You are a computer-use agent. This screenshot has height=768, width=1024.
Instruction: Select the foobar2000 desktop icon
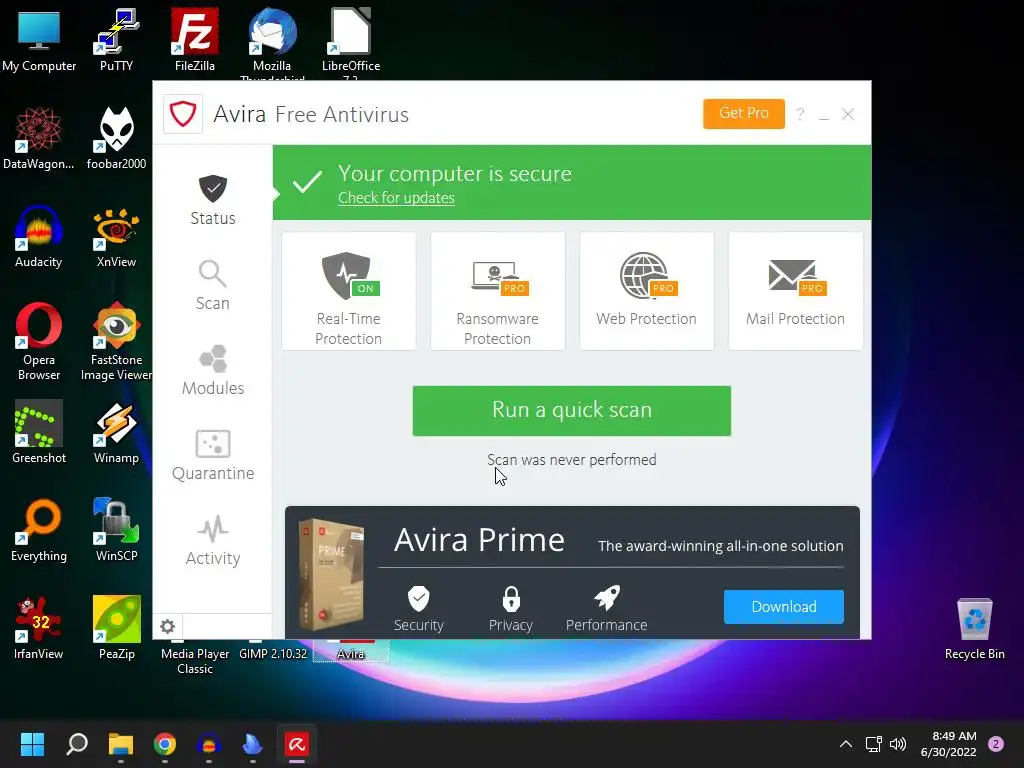tap(116, 138)
